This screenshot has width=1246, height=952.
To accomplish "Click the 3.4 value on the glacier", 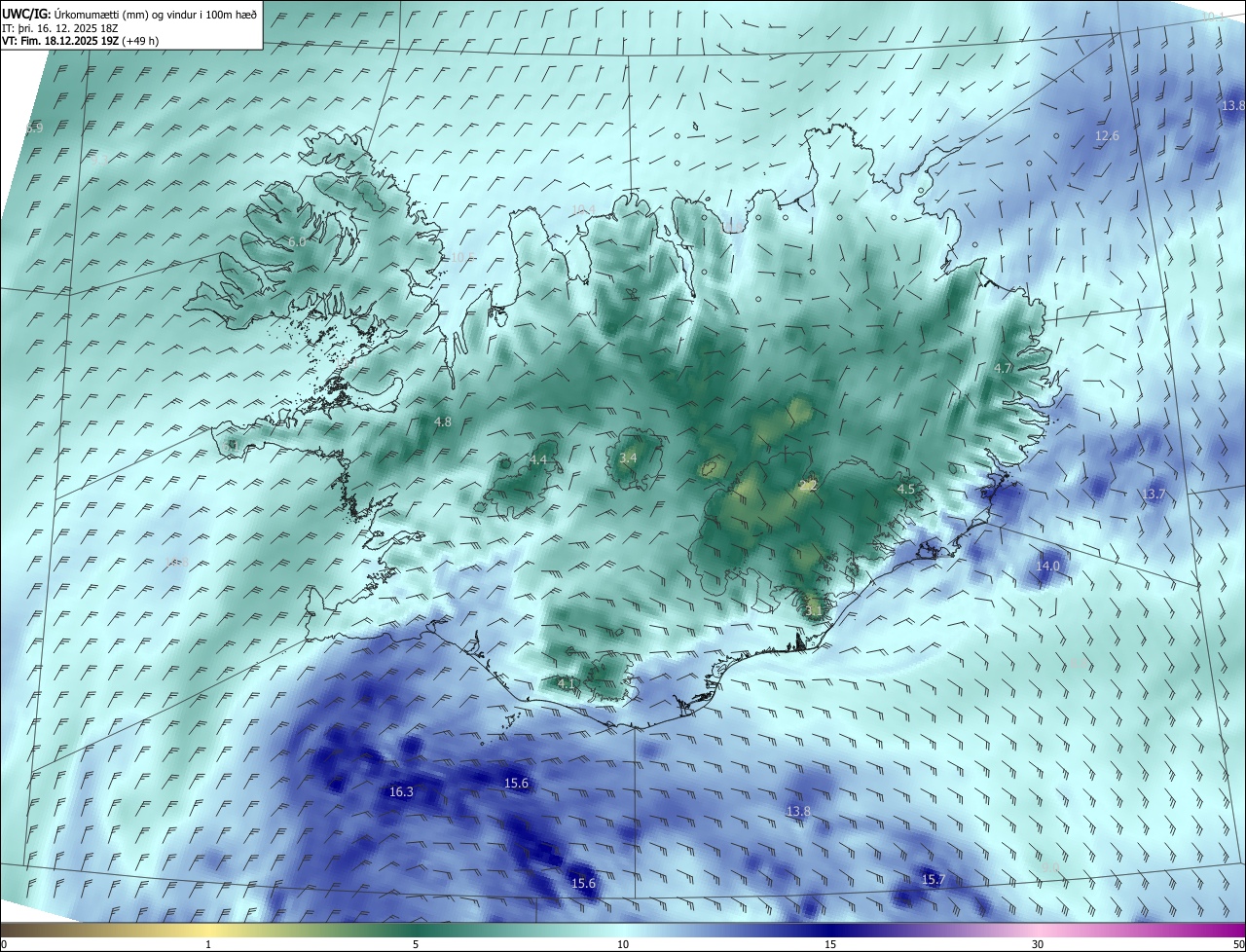I will [628, 458].
